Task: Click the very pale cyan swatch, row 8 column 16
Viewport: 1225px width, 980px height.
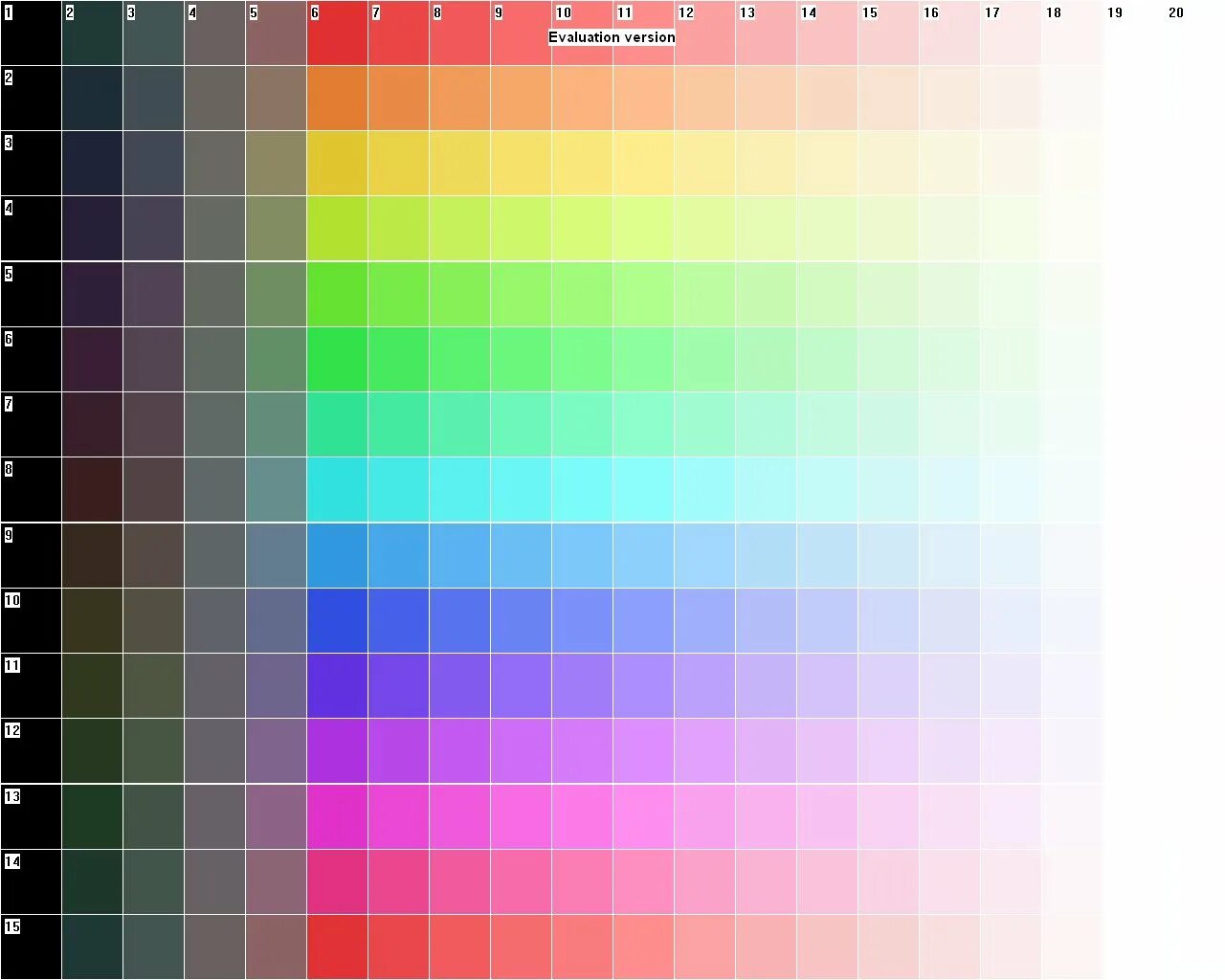Action: point(949,489)
